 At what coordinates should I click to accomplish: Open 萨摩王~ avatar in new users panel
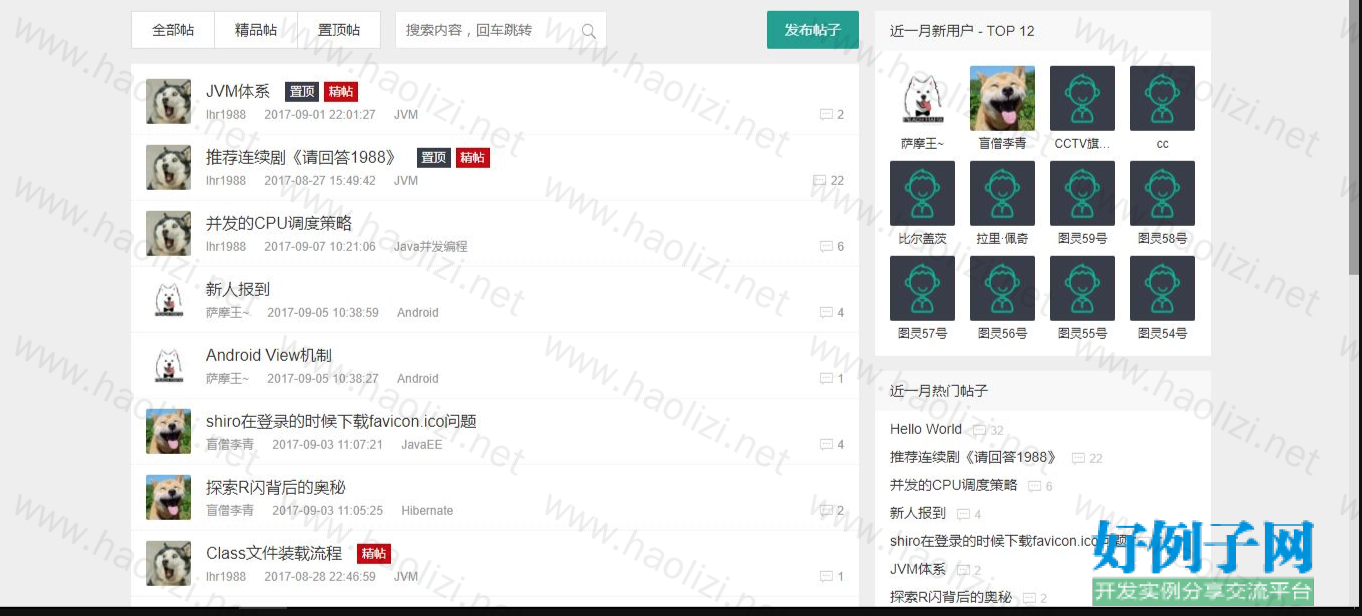coord(922,98)
